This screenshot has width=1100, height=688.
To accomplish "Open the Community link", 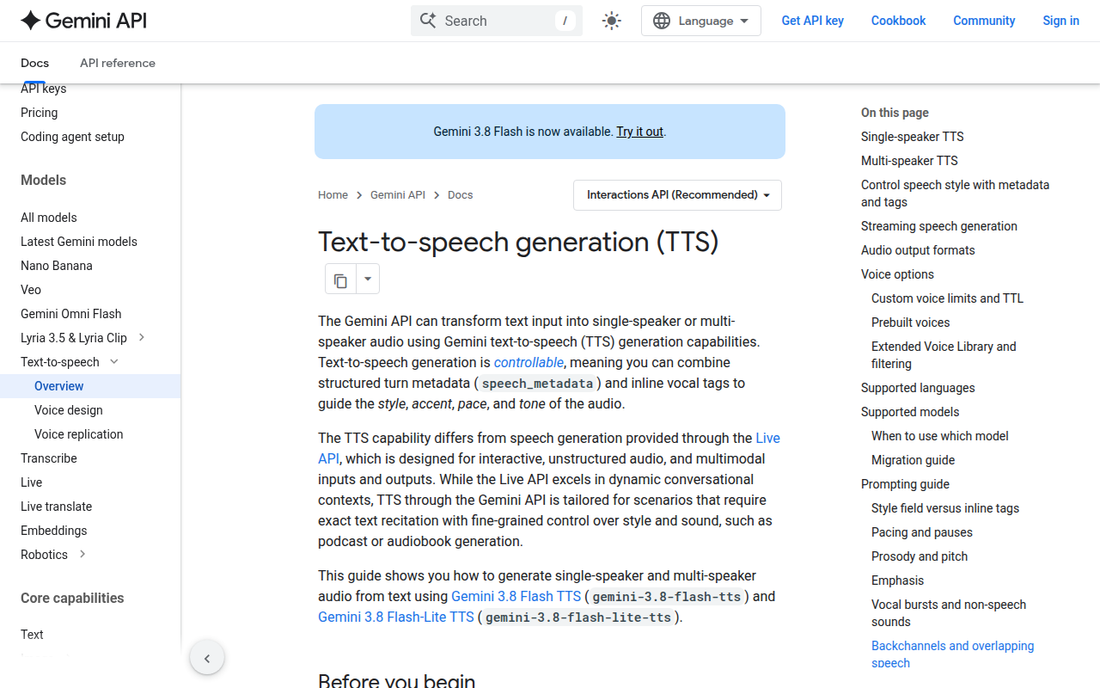I will click(984, 21).
